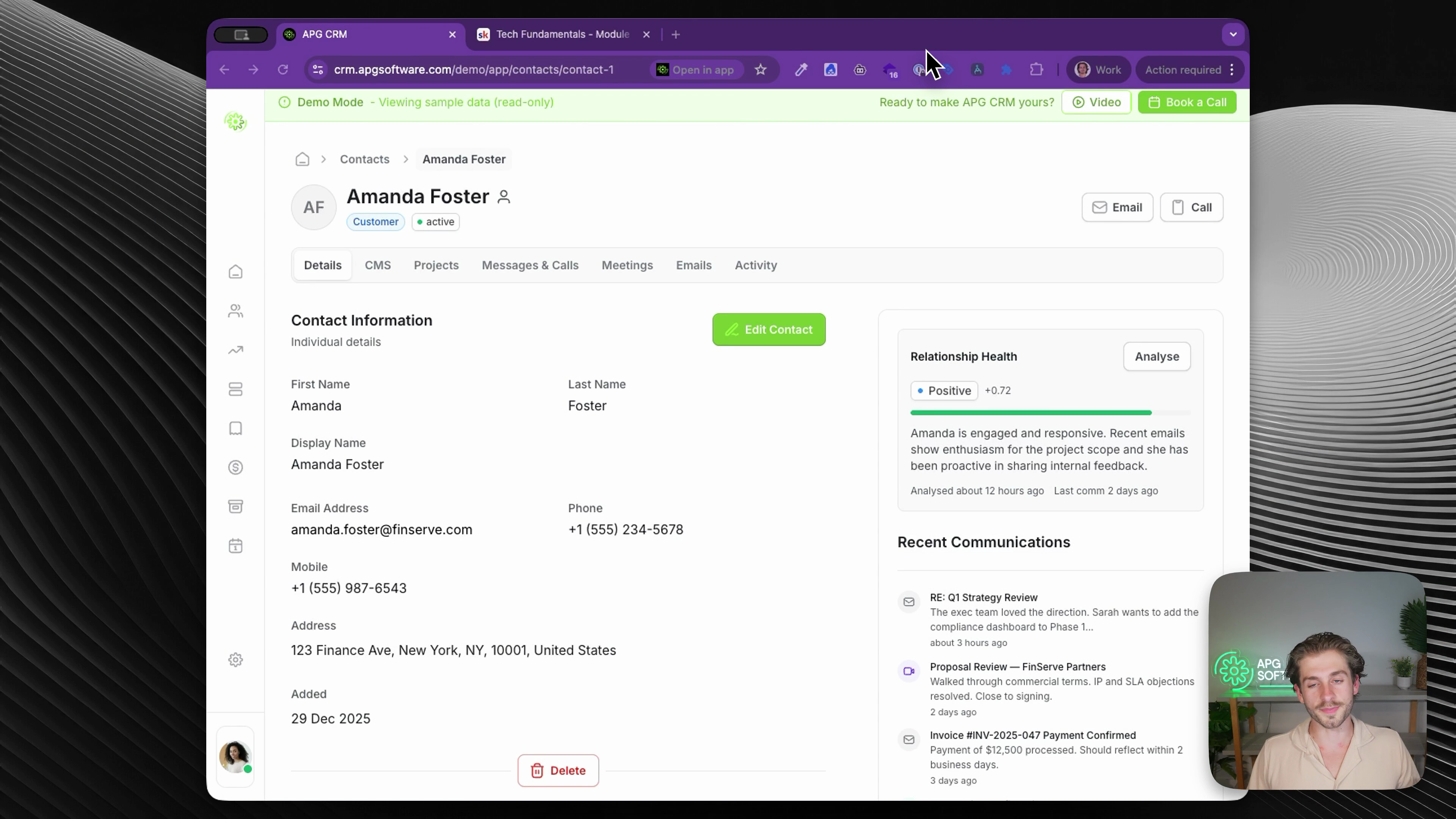Click the browser forward arrow
The height and width of the screenshot is (819, 1456).
[x=253, y=69]
